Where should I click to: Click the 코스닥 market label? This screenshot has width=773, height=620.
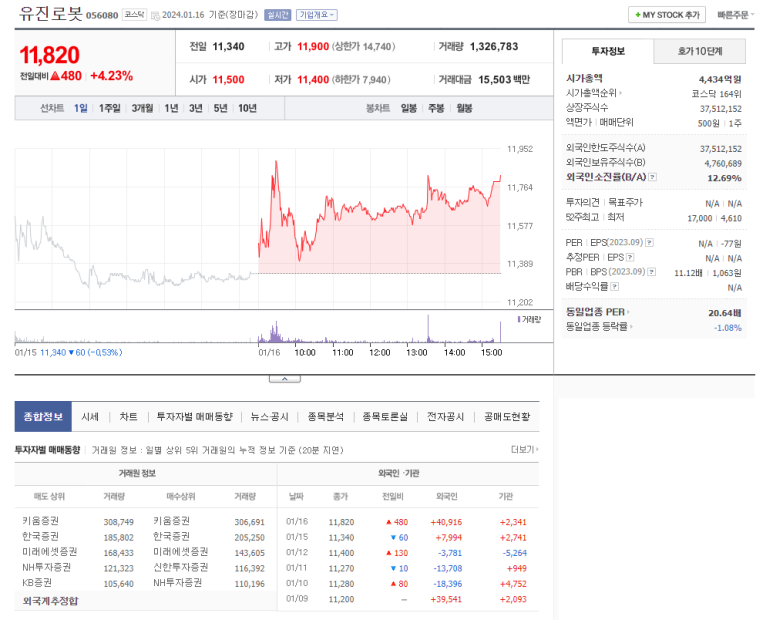point(134,15)
